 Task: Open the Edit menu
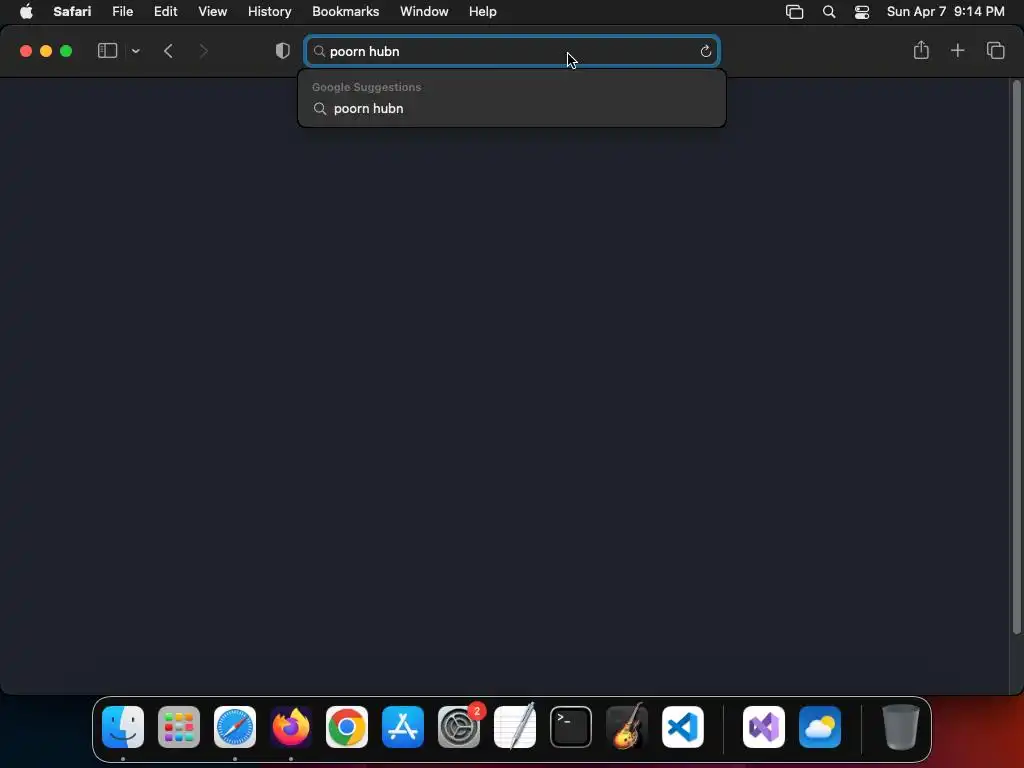(165, 12)
